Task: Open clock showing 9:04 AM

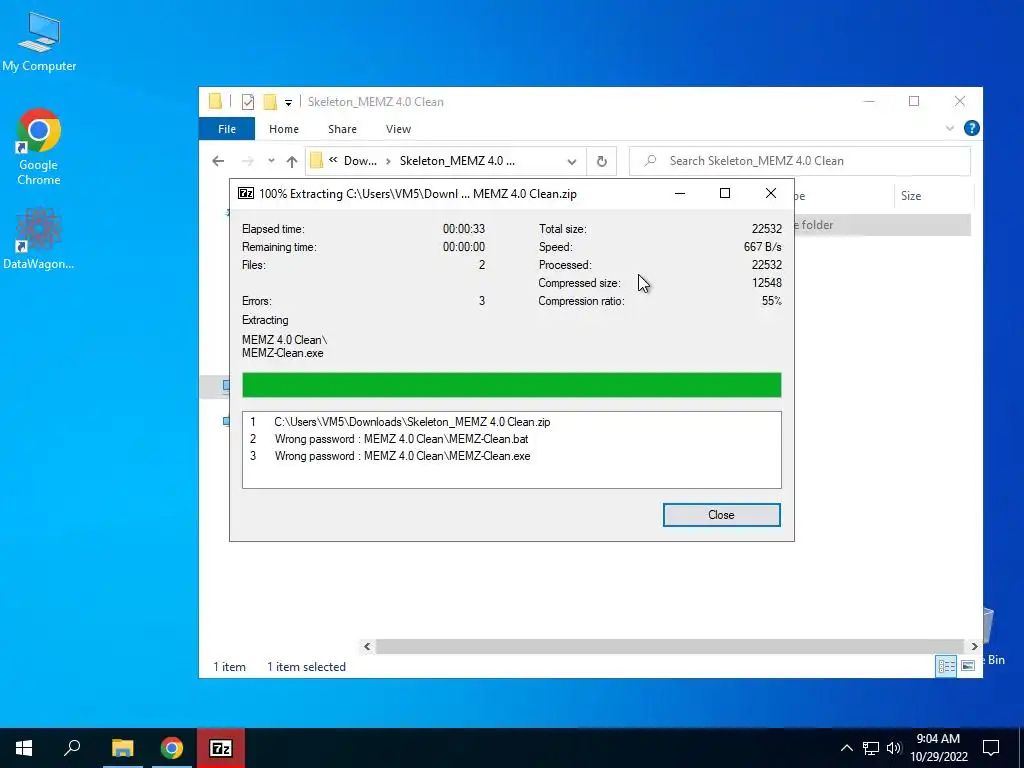Action: [938, 748]
